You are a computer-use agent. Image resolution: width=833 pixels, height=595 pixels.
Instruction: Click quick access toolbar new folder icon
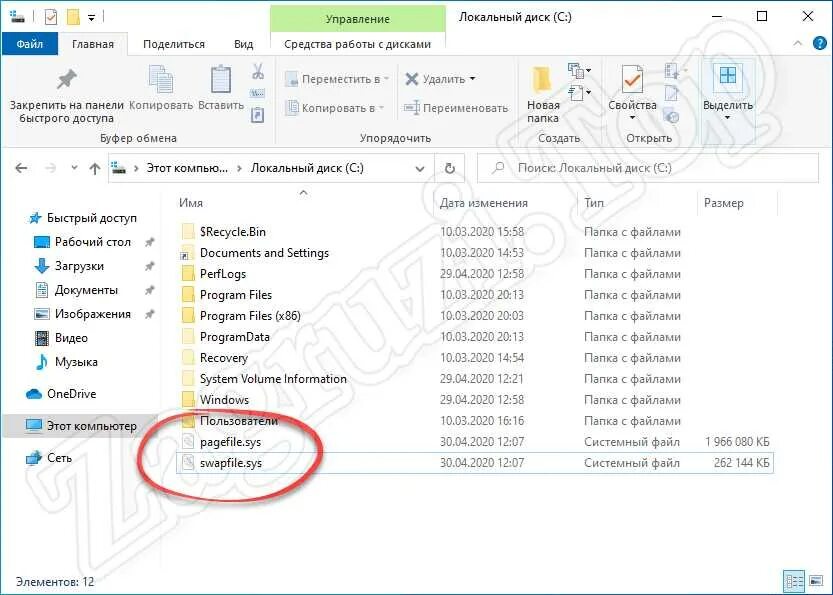point(73,17)
